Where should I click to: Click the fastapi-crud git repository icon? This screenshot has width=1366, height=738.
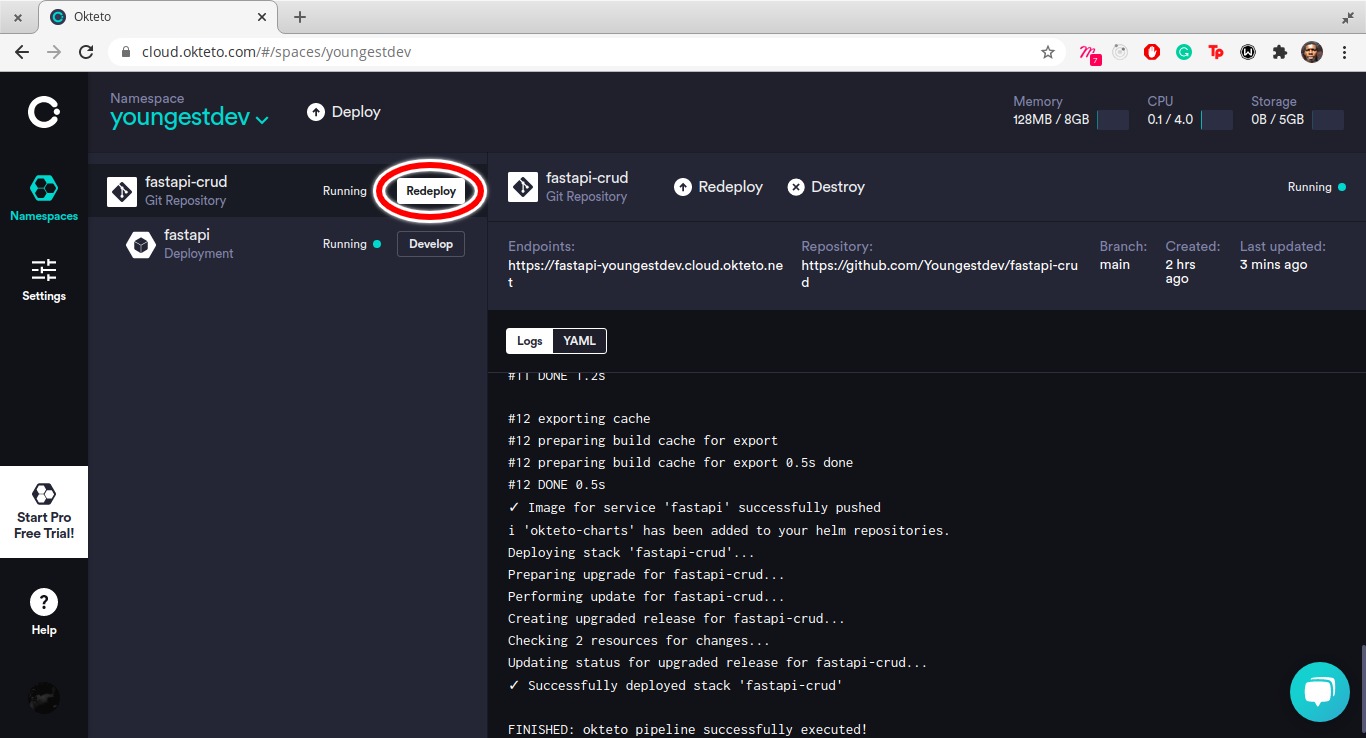[x=122, y=191]
